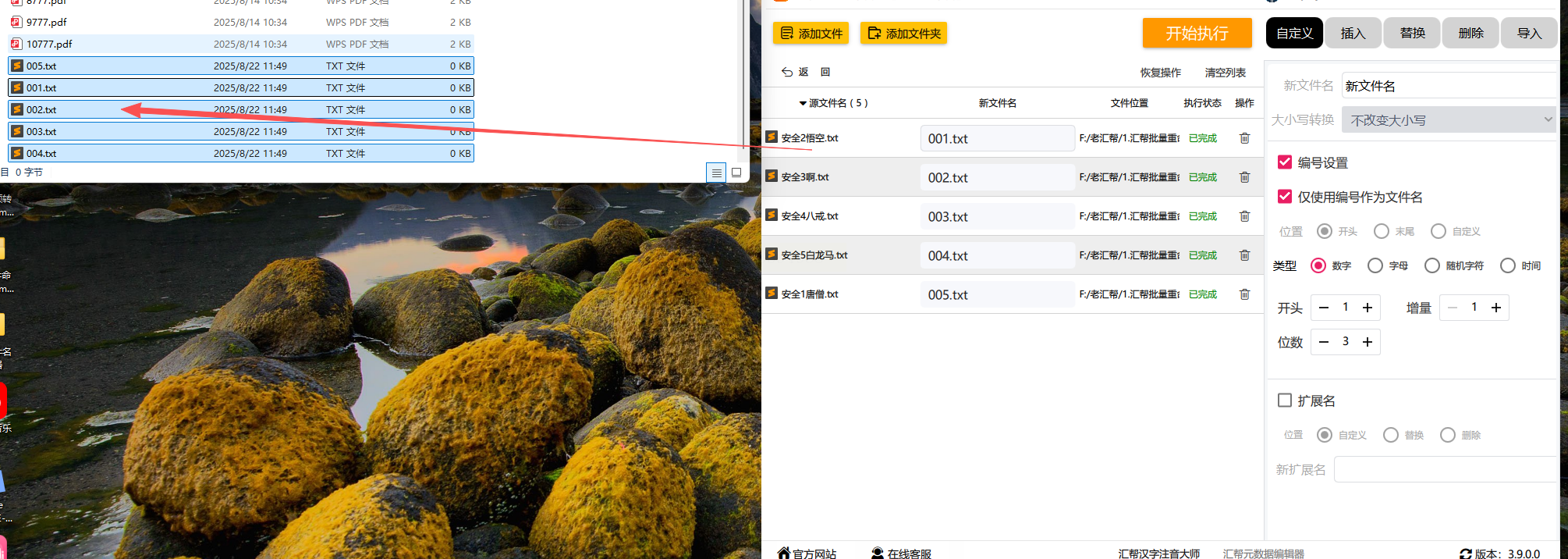1568x559 pixels.
Task: Click the file icon of 安全5白龙马.txt
Action: [x=772, y=254]
